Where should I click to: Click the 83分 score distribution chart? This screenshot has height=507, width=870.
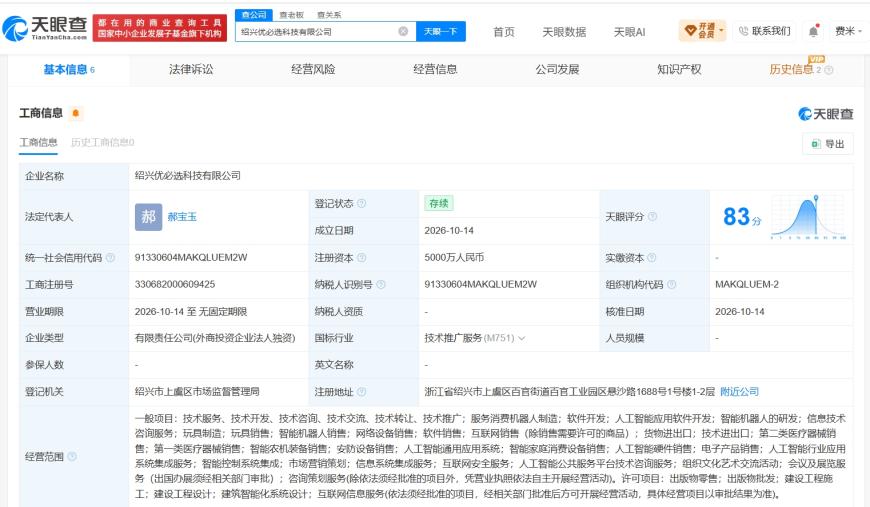(808, 217)
